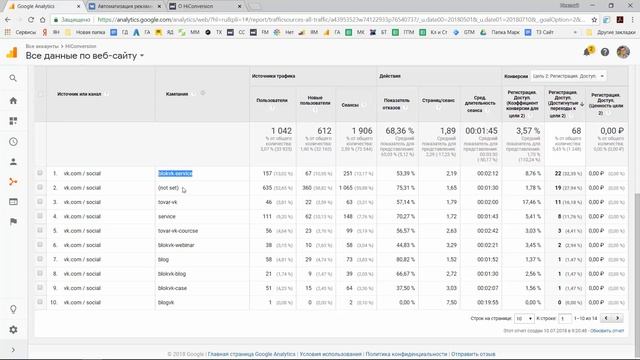The image size is (640, 360).
Task: Click the search icon in sidebar
Action: [13, 78]
